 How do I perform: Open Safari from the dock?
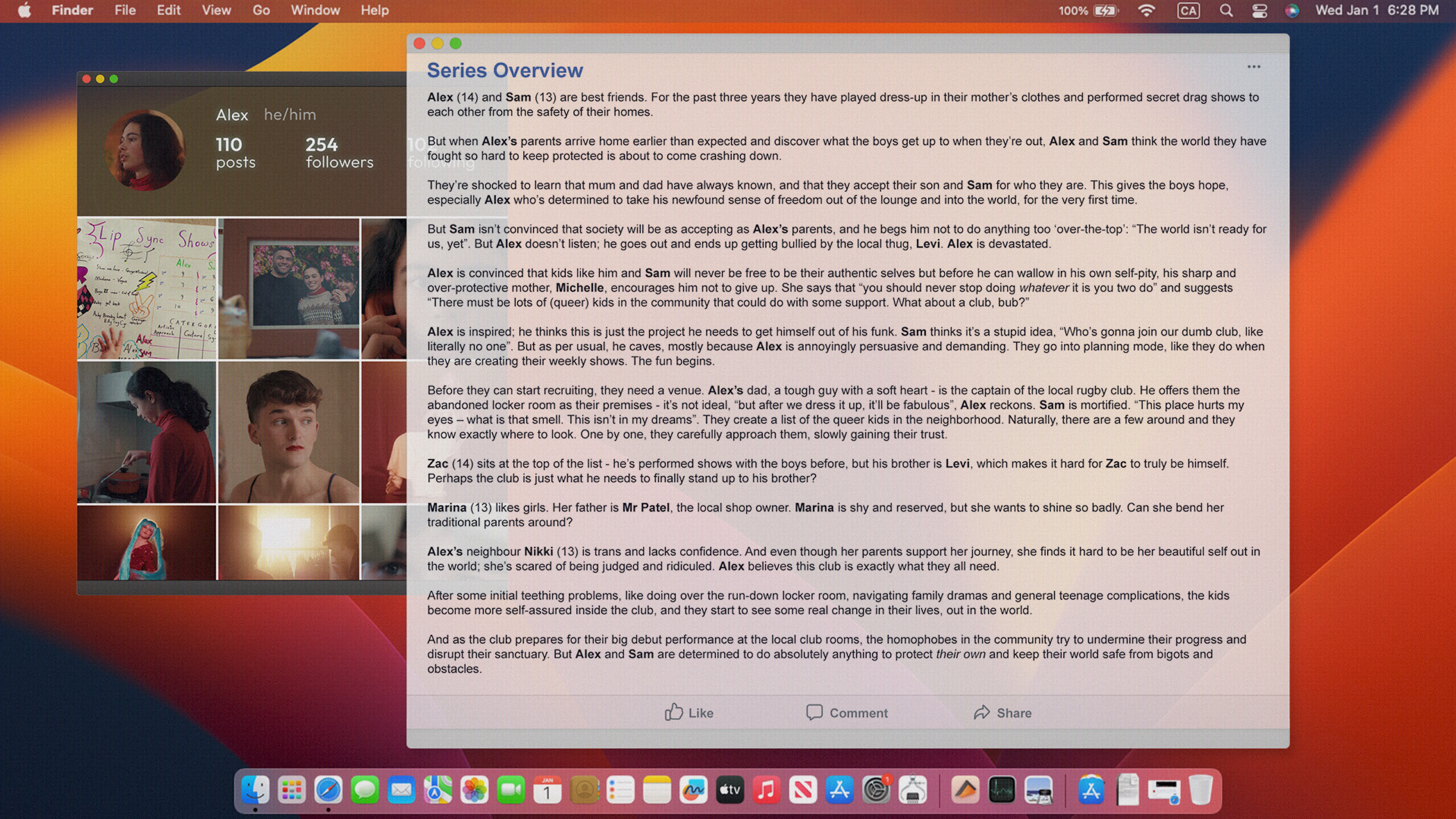[328, 789]
